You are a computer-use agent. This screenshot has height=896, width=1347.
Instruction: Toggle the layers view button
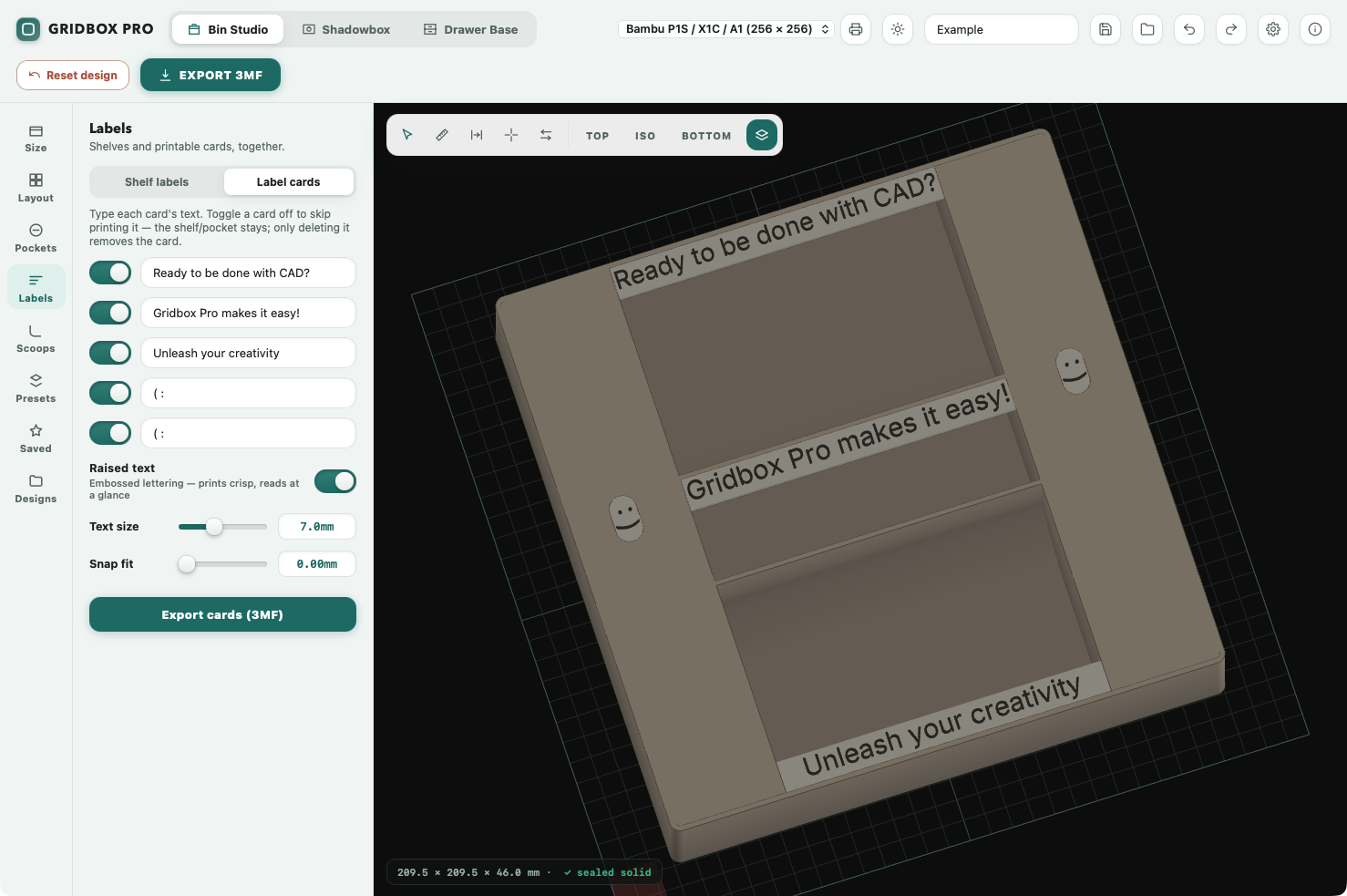[x=762, y=135]
